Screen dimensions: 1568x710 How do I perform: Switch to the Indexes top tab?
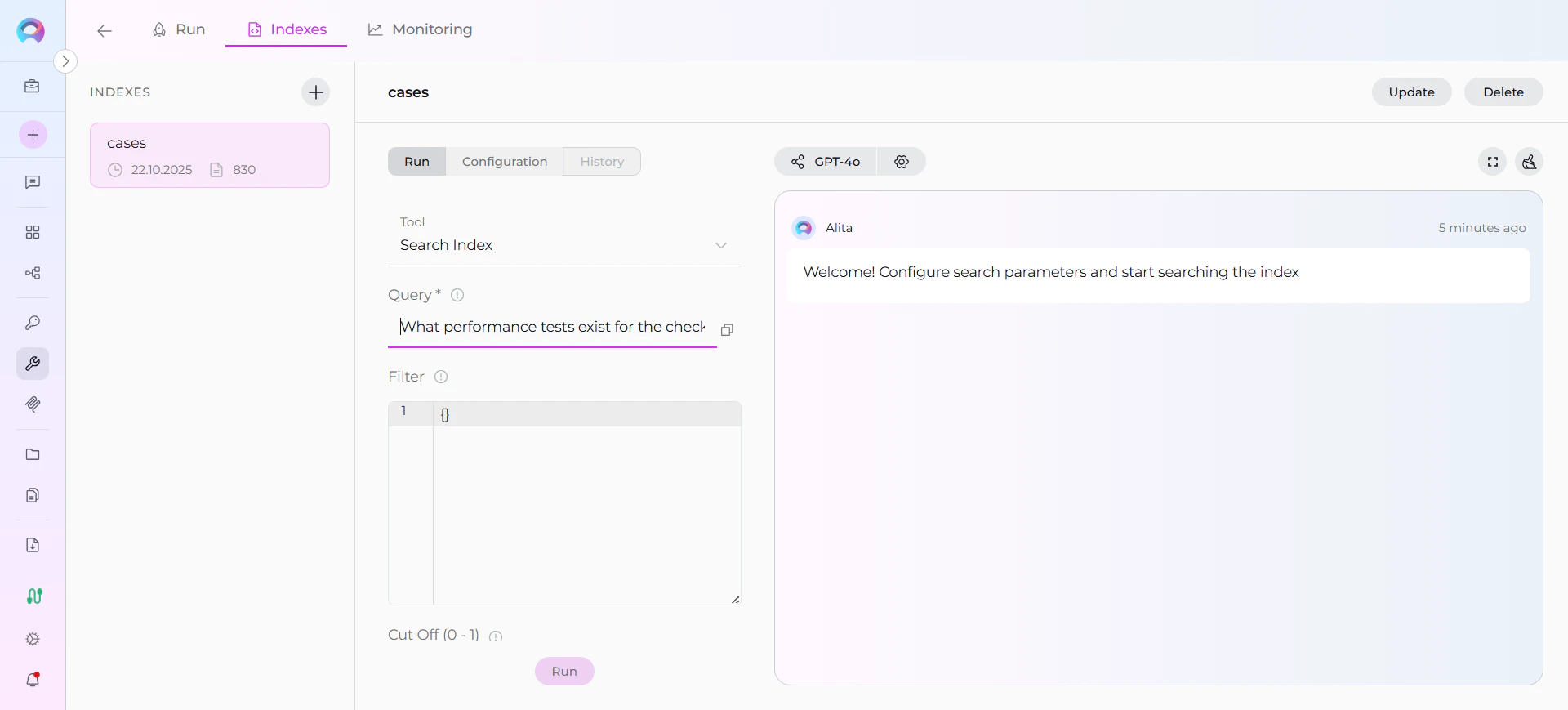coord(287,29)
